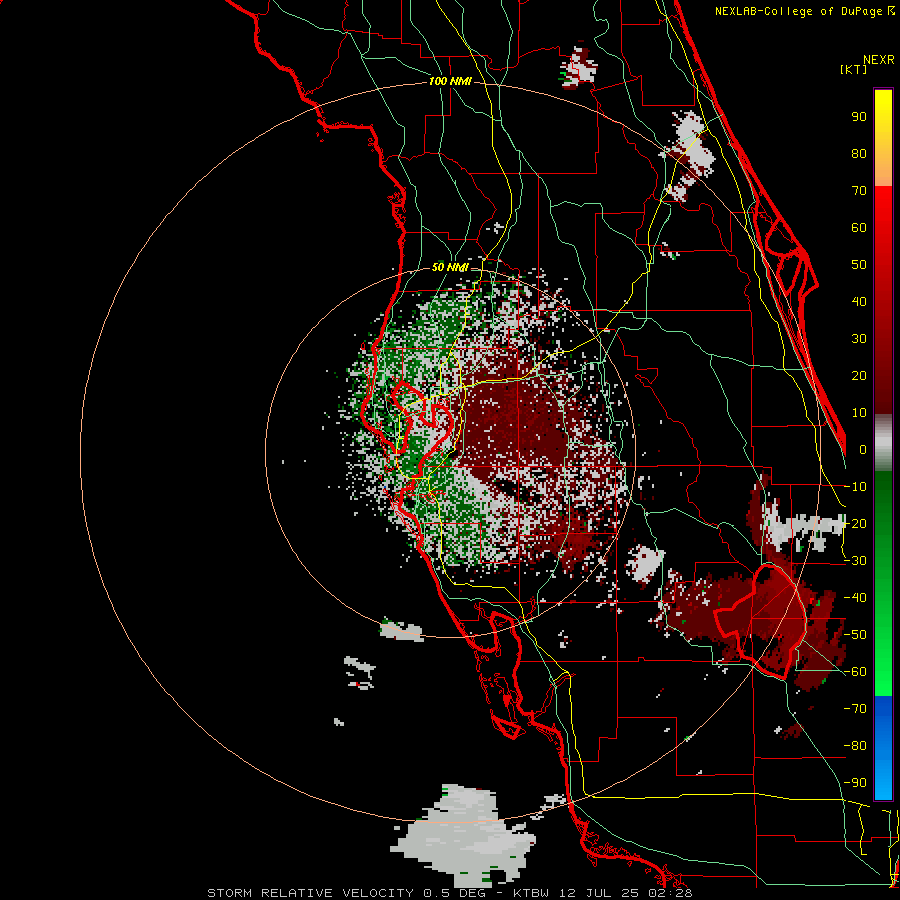
Task: Click the NEXR label above color scale
Action: pyautogui.click(x=879, y=60)
